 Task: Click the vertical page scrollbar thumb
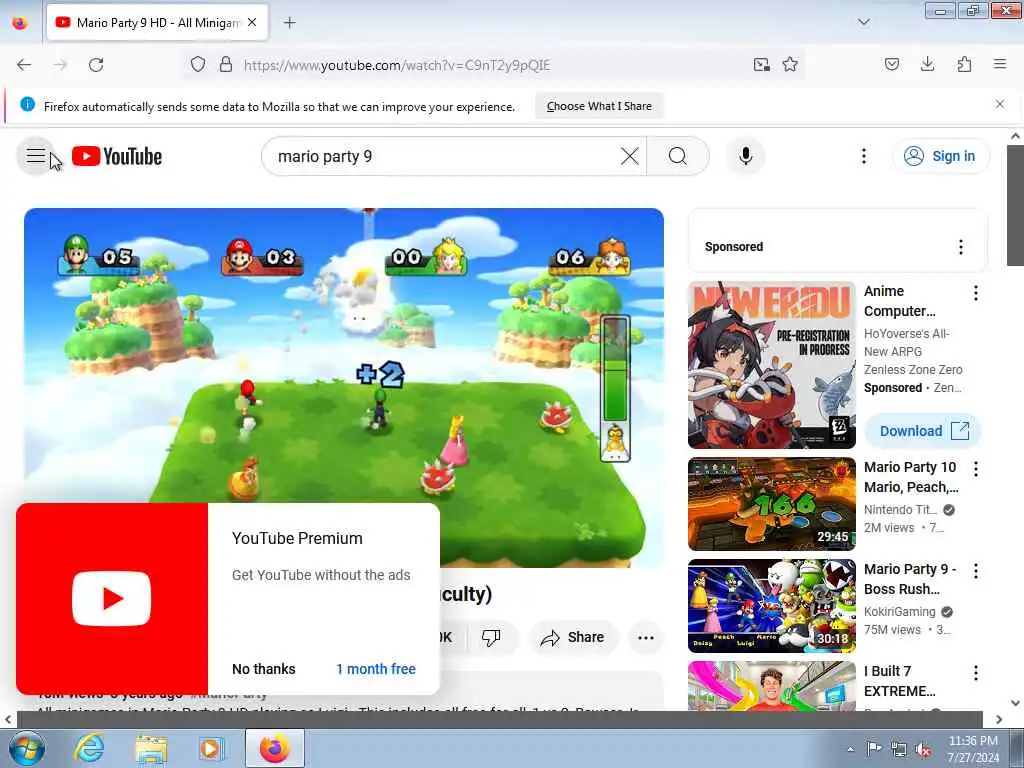1015,205
